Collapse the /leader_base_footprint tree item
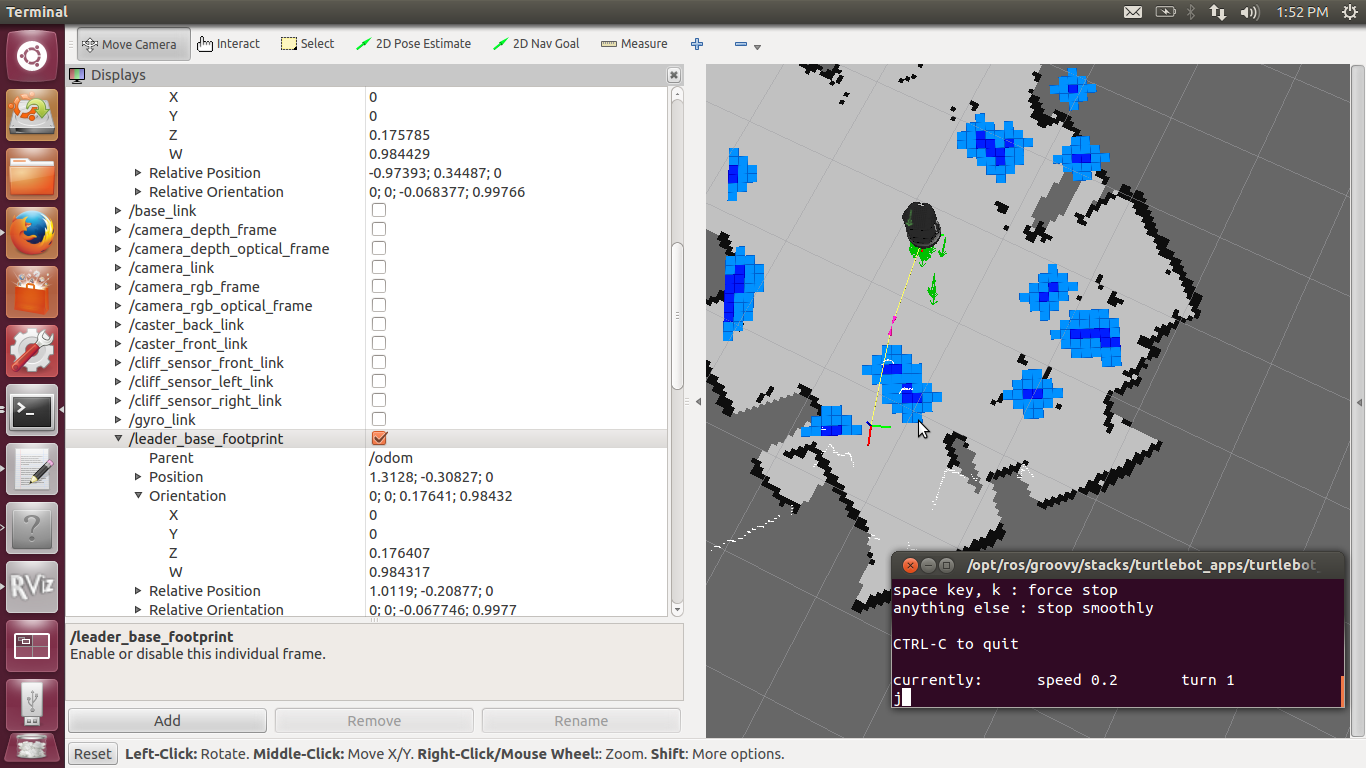Screen dimensions: 1366x768 [119, 439]
